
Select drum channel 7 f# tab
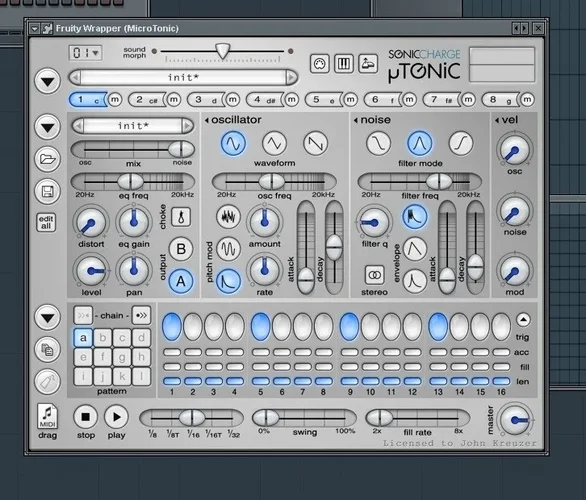click(x=441, y=100)
